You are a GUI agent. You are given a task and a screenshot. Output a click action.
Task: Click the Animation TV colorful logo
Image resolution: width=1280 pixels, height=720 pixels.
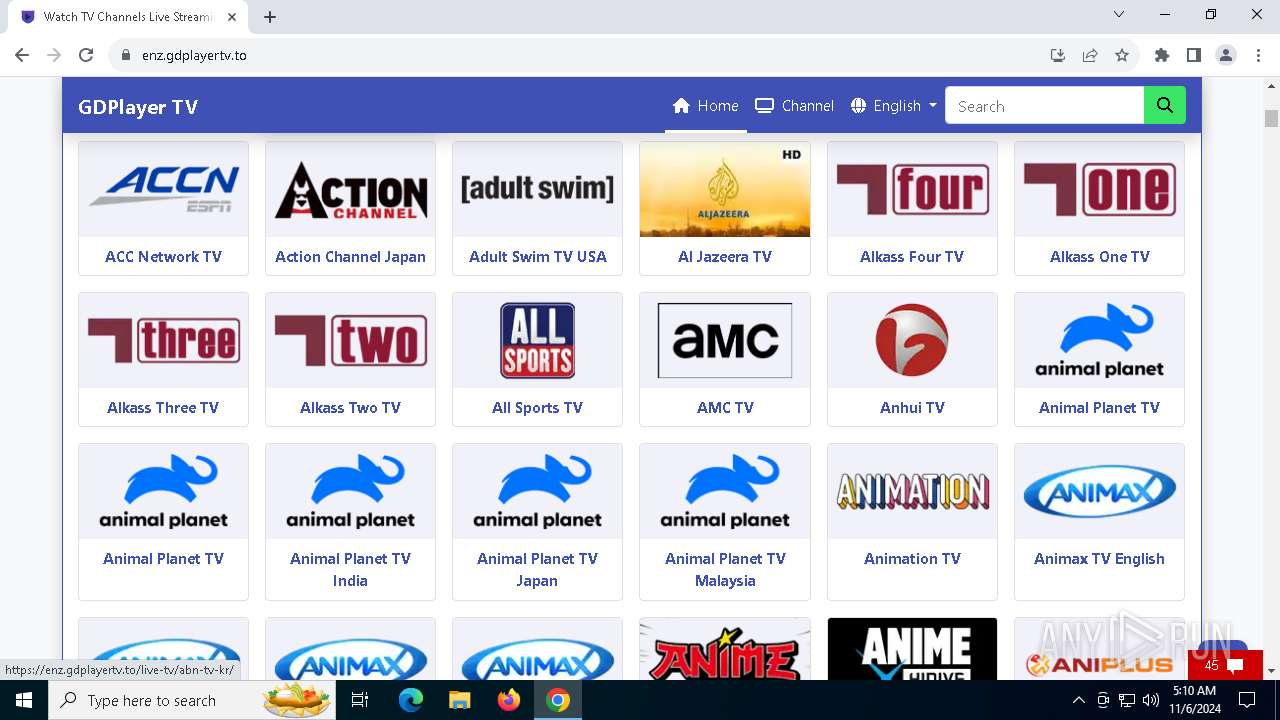click(x=912, y=491)
